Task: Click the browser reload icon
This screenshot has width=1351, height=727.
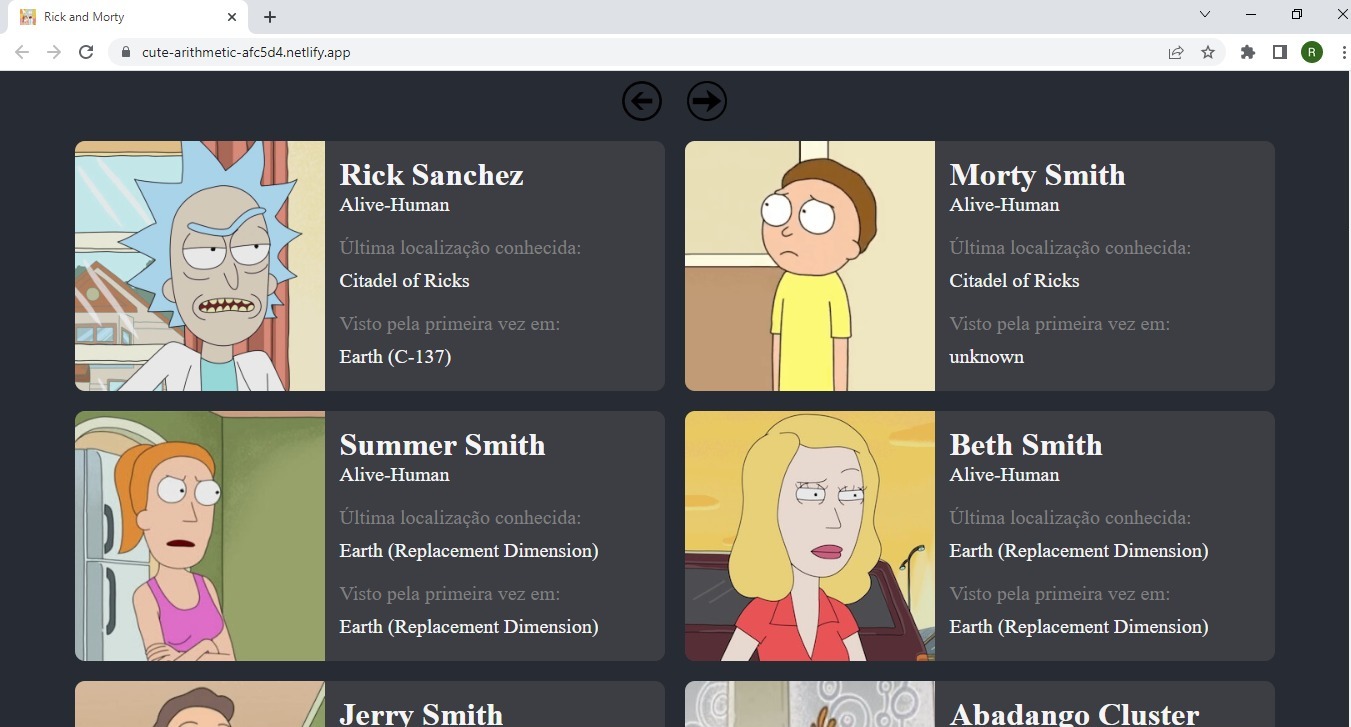Action: click(86, 51)
